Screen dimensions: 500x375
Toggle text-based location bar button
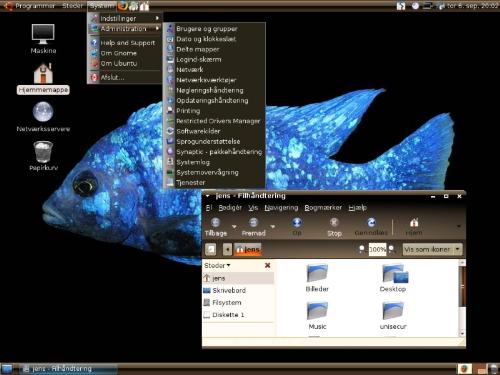tap(211, 249)
